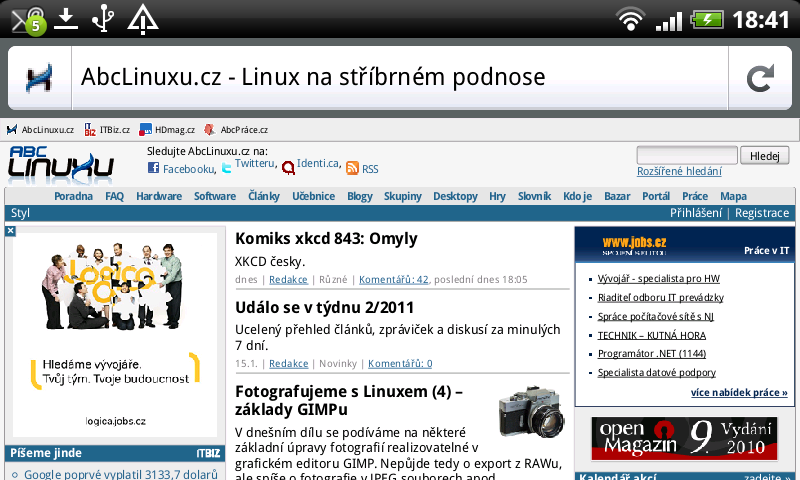Select Učebnice in the navigation bar

pyautogui.click(x=313, y=197)
